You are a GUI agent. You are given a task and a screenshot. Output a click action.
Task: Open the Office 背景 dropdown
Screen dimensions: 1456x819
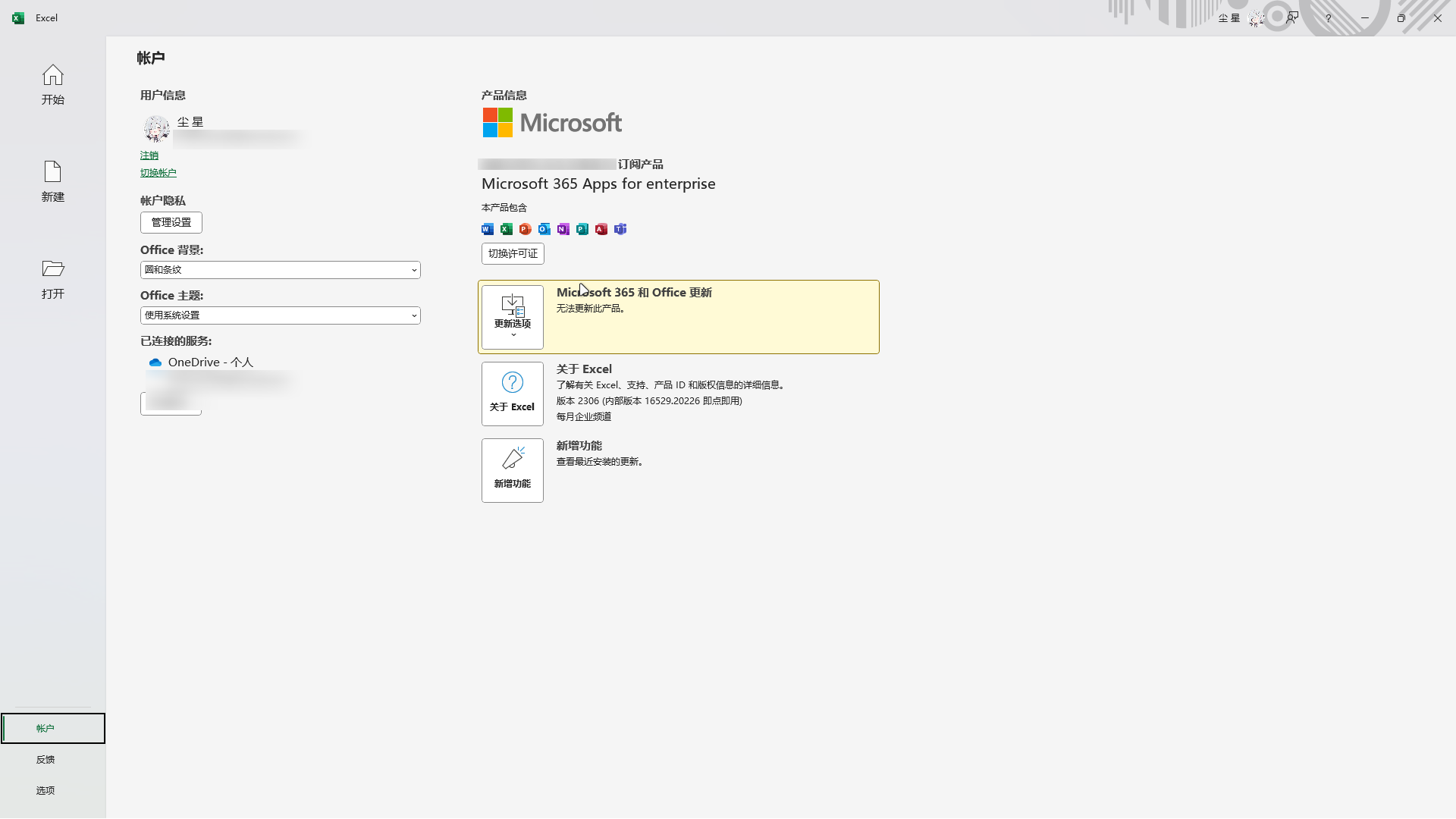point(280,270)
